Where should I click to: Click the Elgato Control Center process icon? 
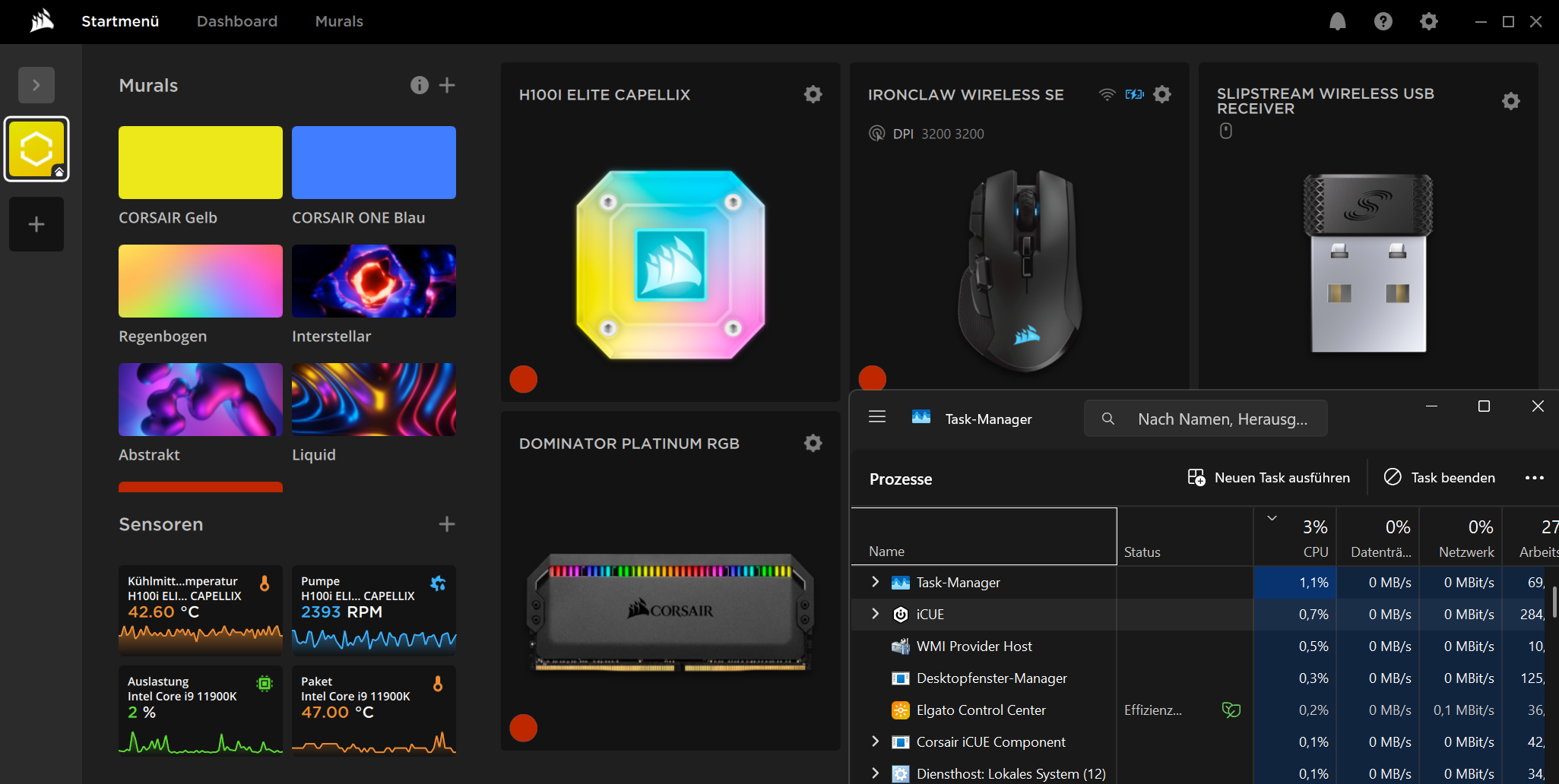coord(901,710)
